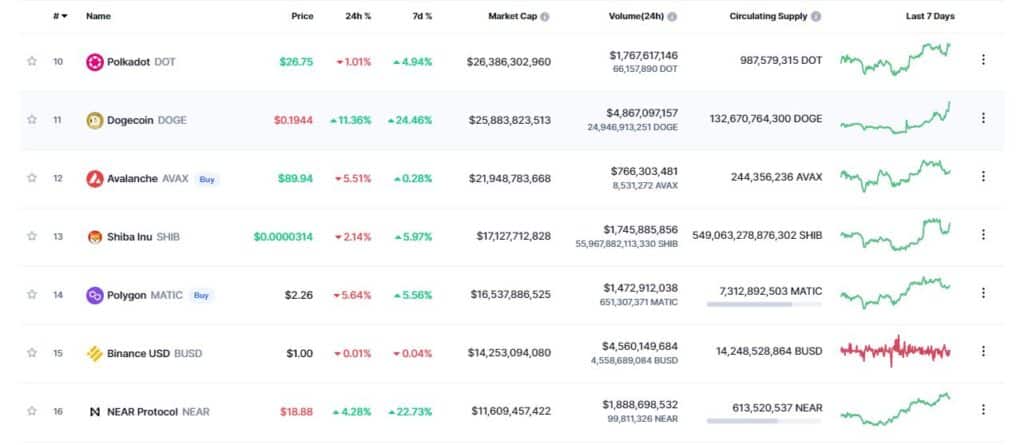
Task: Open the three-dot menu for Polygon
Action: tap(983, 293)
